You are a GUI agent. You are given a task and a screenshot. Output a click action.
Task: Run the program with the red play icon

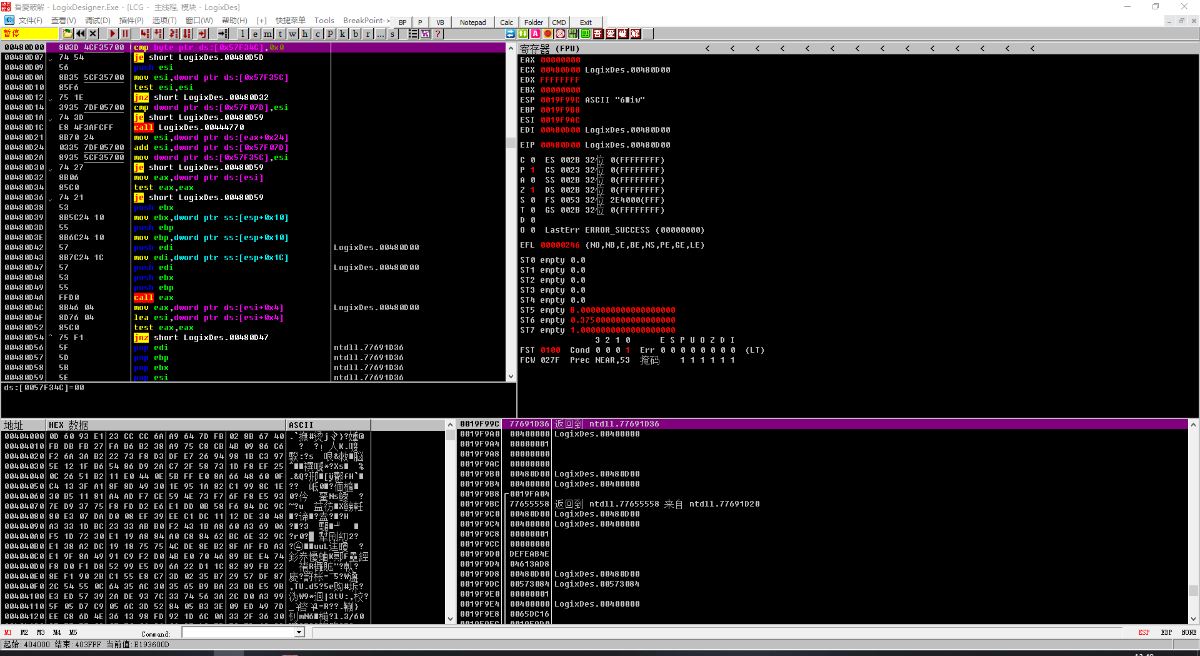click(113, 33)
